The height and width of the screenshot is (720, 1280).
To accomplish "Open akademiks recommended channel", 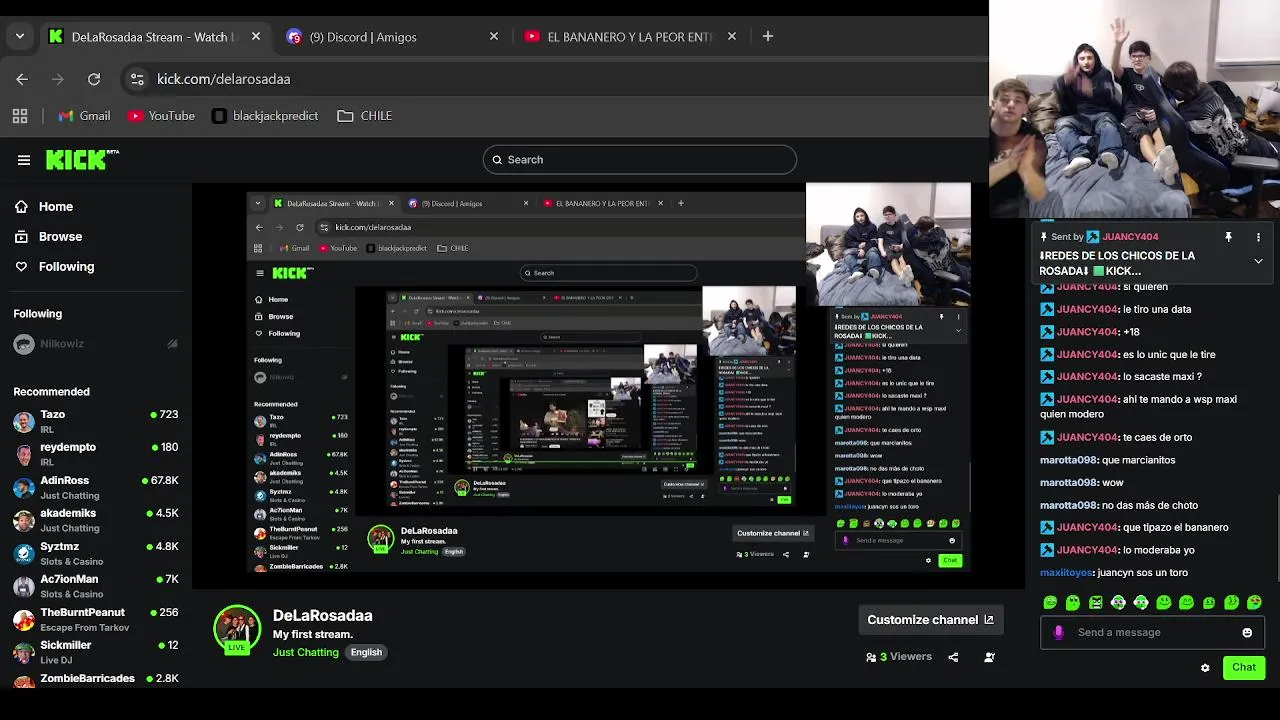I will [x=96, y=520].
